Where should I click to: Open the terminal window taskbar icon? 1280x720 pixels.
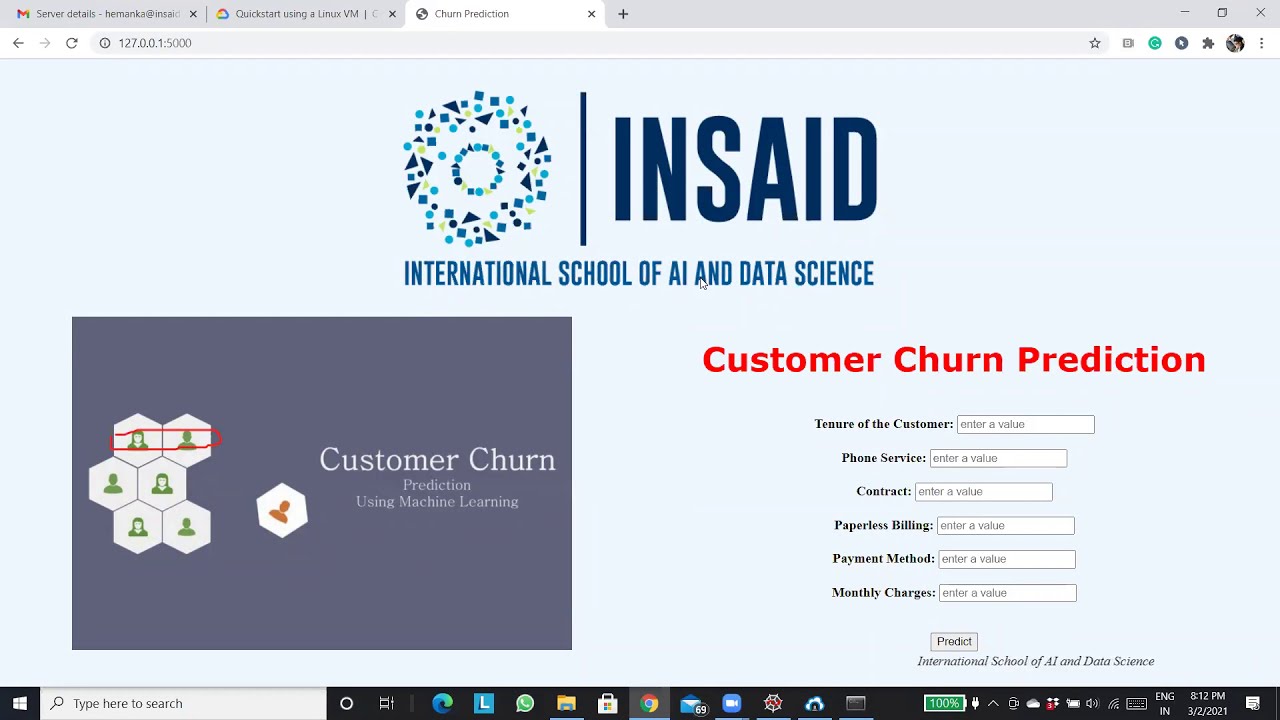pyautogui.click(x=855, y=703)
